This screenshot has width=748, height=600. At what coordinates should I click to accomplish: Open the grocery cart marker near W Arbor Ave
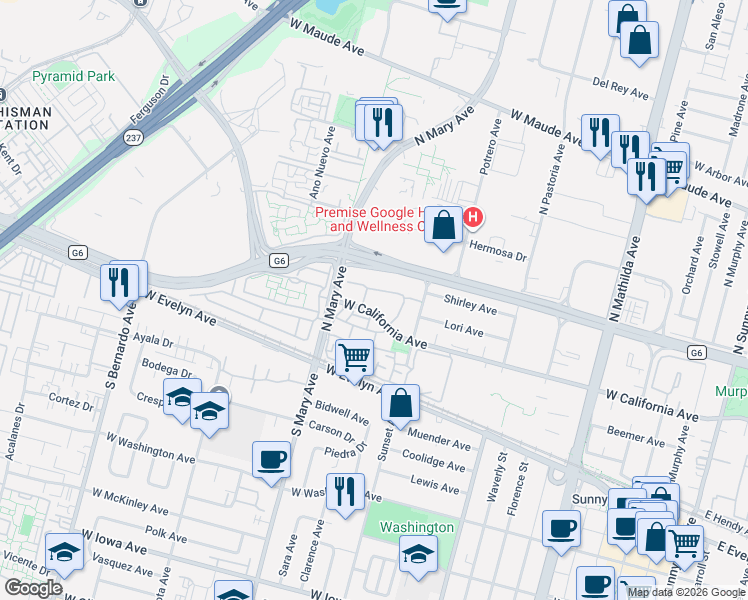click(x=675, y=165)
